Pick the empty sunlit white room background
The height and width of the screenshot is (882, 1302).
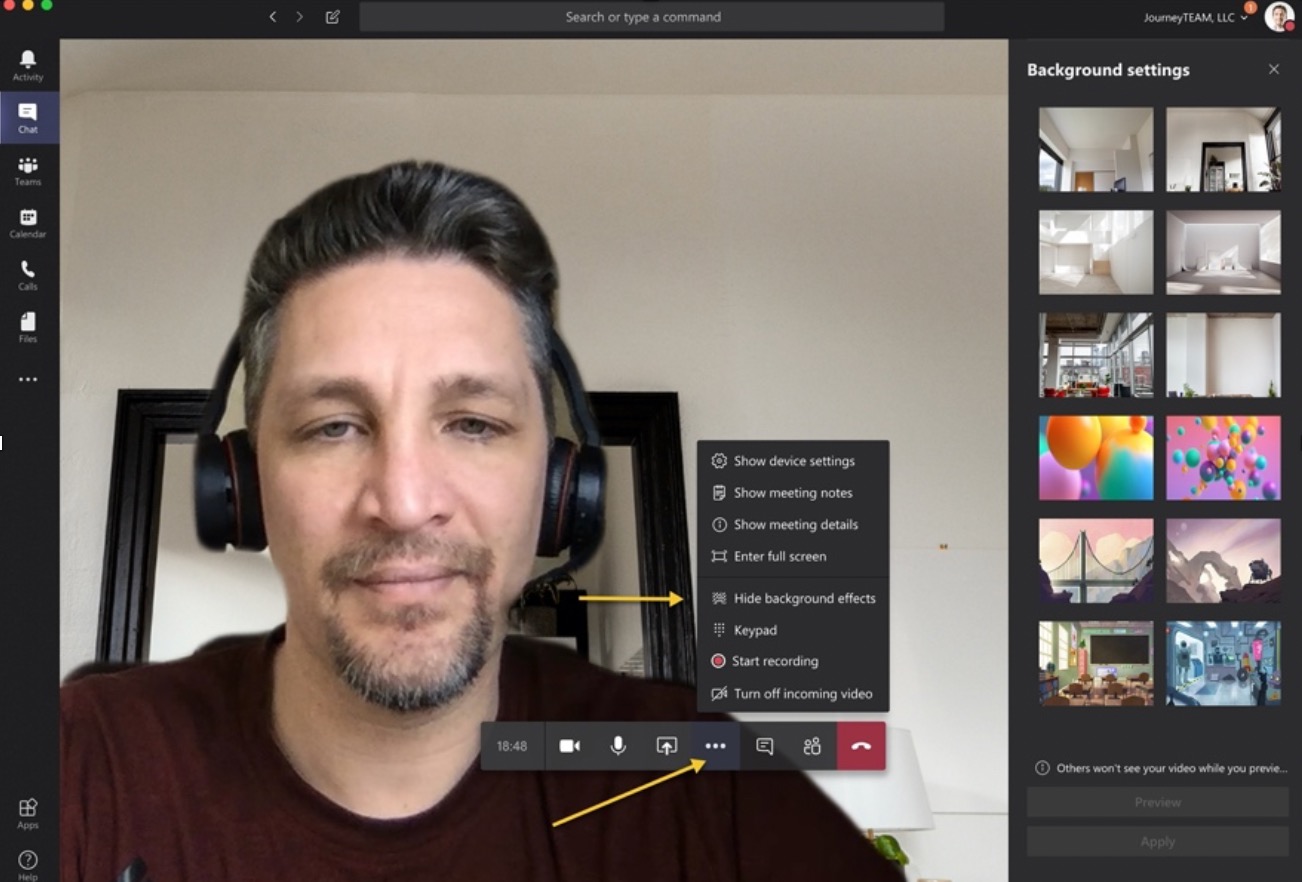click(1223, 252)
